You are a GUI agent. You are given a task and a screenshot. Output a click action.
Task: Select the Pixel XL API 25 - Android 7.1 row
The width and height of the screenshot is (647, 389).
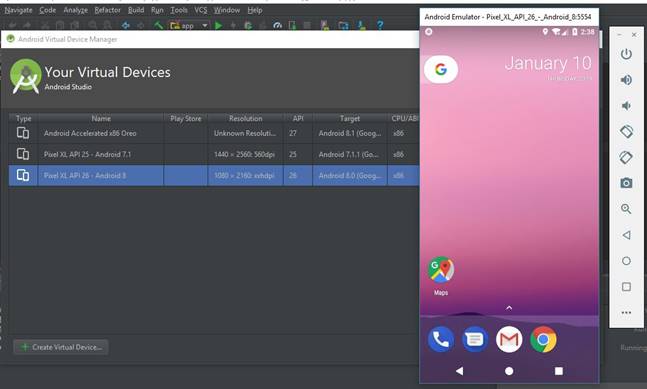[214, 154]
